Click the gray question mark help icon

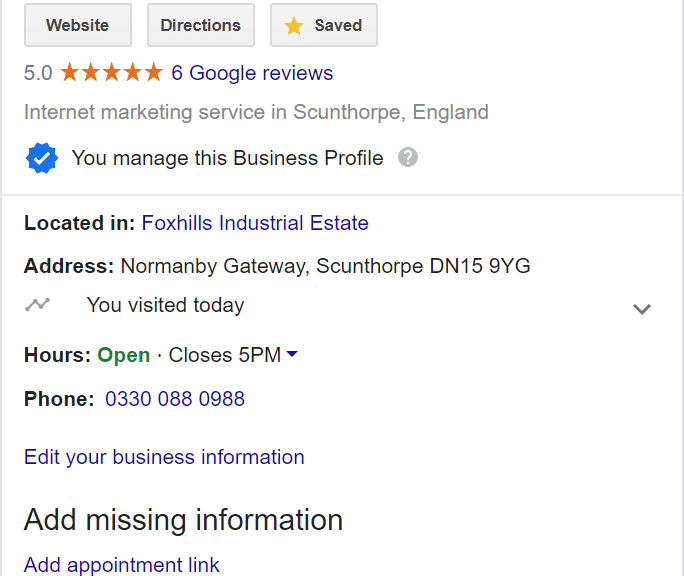(x=408, y=158)
